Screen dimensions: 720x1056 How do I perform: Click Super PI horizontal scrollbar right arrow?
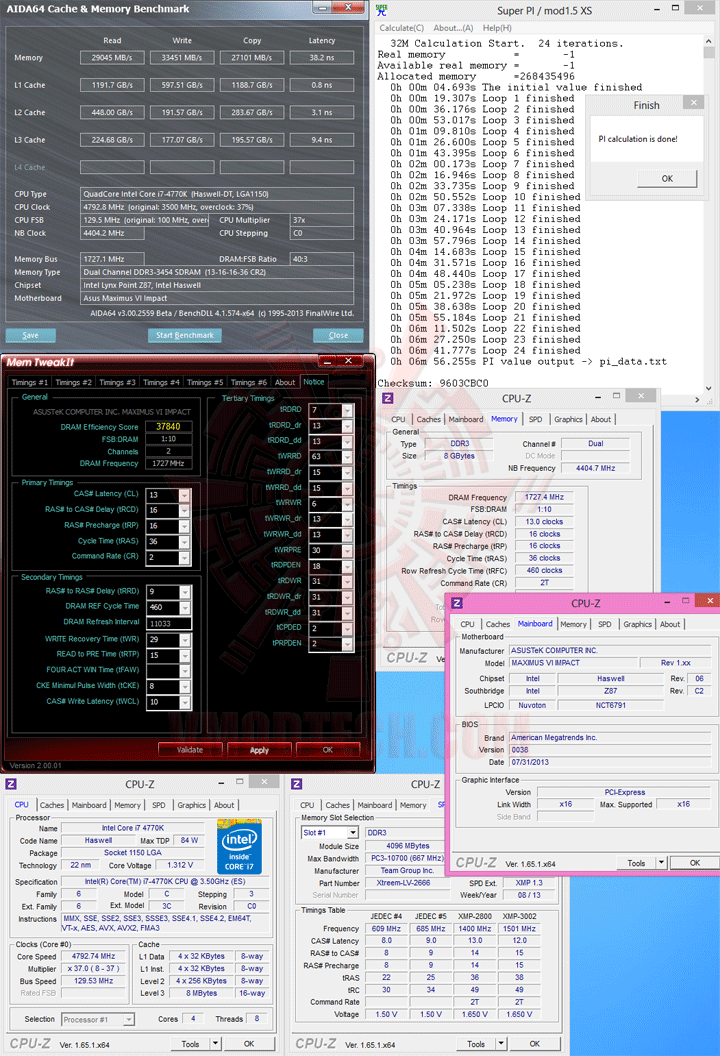[698, 399]
